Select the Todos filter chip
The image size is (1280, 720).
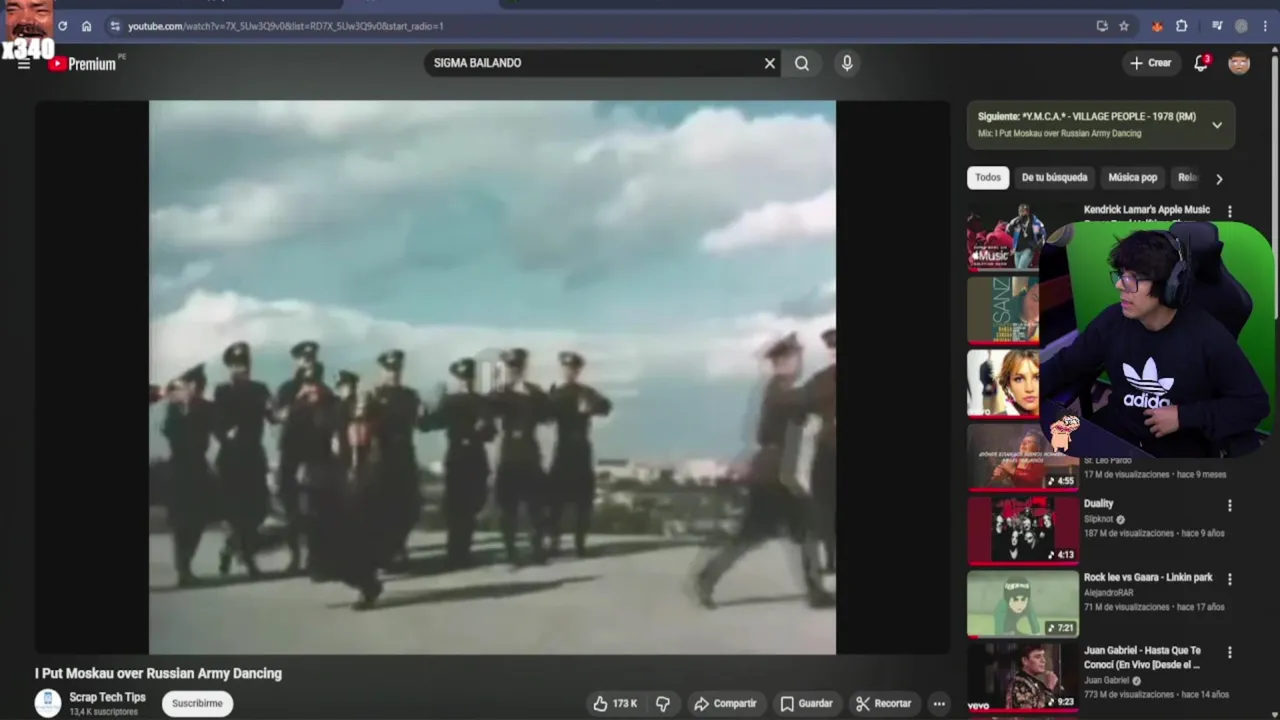point(988,178)
